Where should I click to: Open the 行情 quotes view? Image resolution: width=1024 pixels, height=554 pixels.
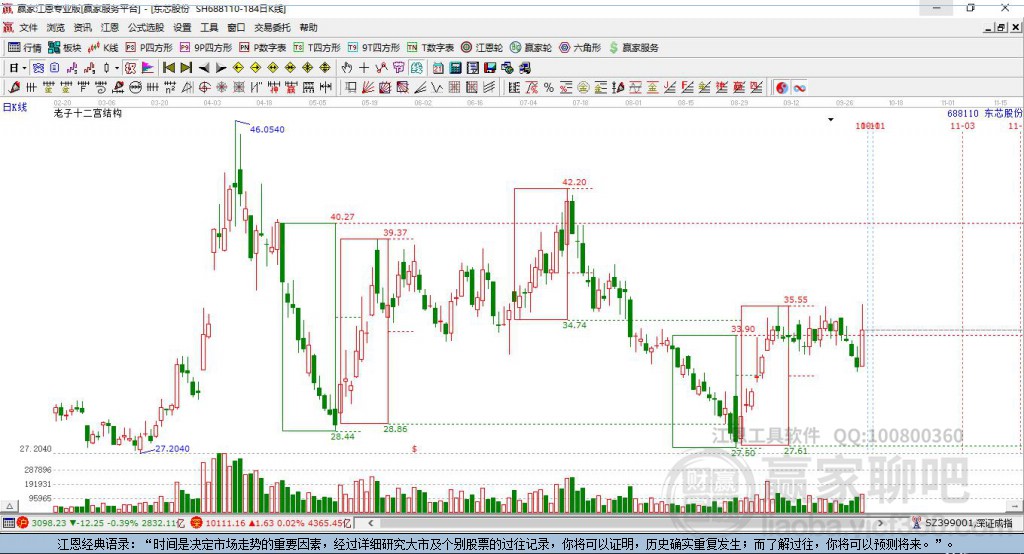[25, 48]
